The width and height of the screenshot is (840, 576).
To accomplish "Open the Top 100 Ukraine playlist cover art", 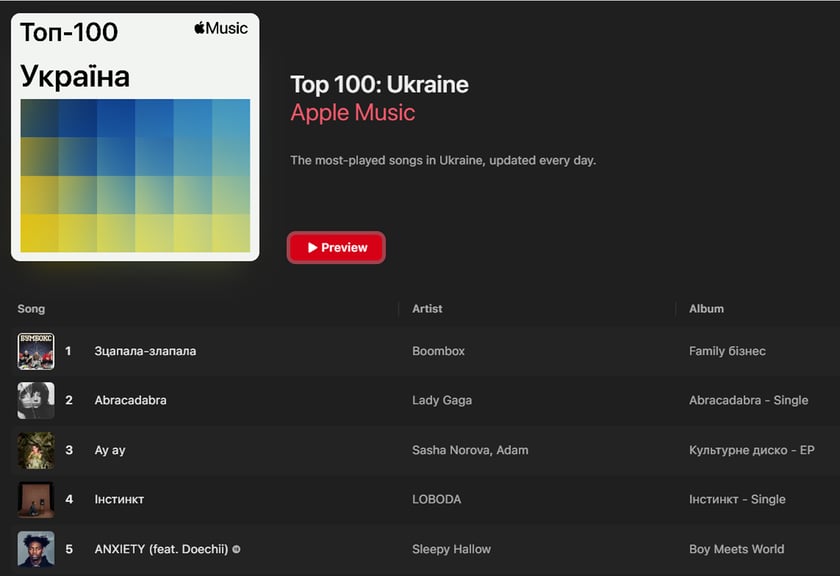I will coord(135,137).
